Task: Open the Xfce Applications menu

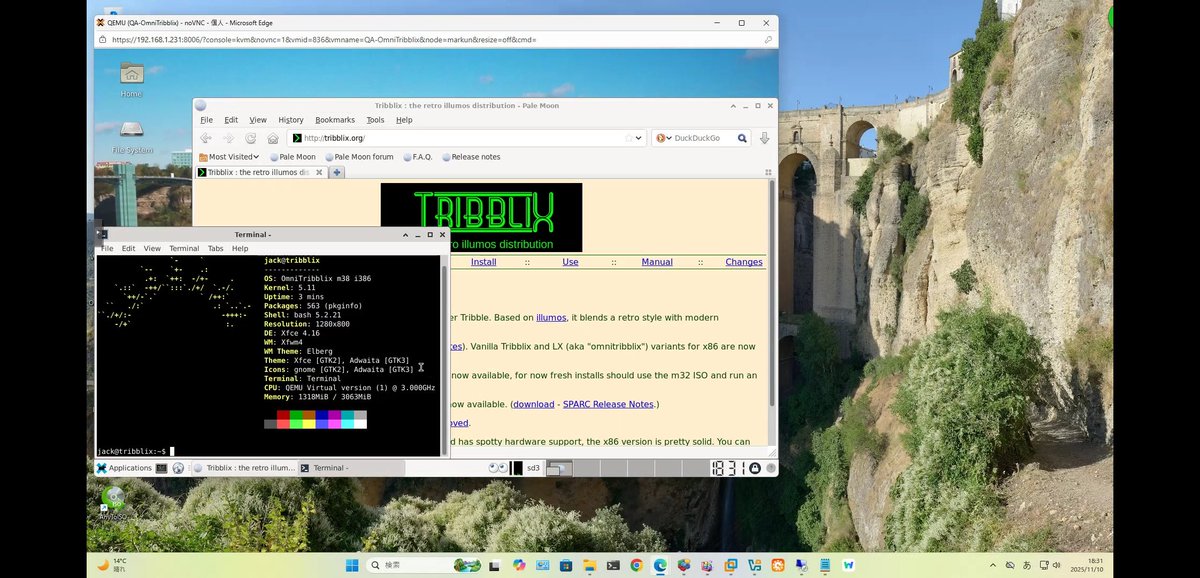Action: point(124,468)
